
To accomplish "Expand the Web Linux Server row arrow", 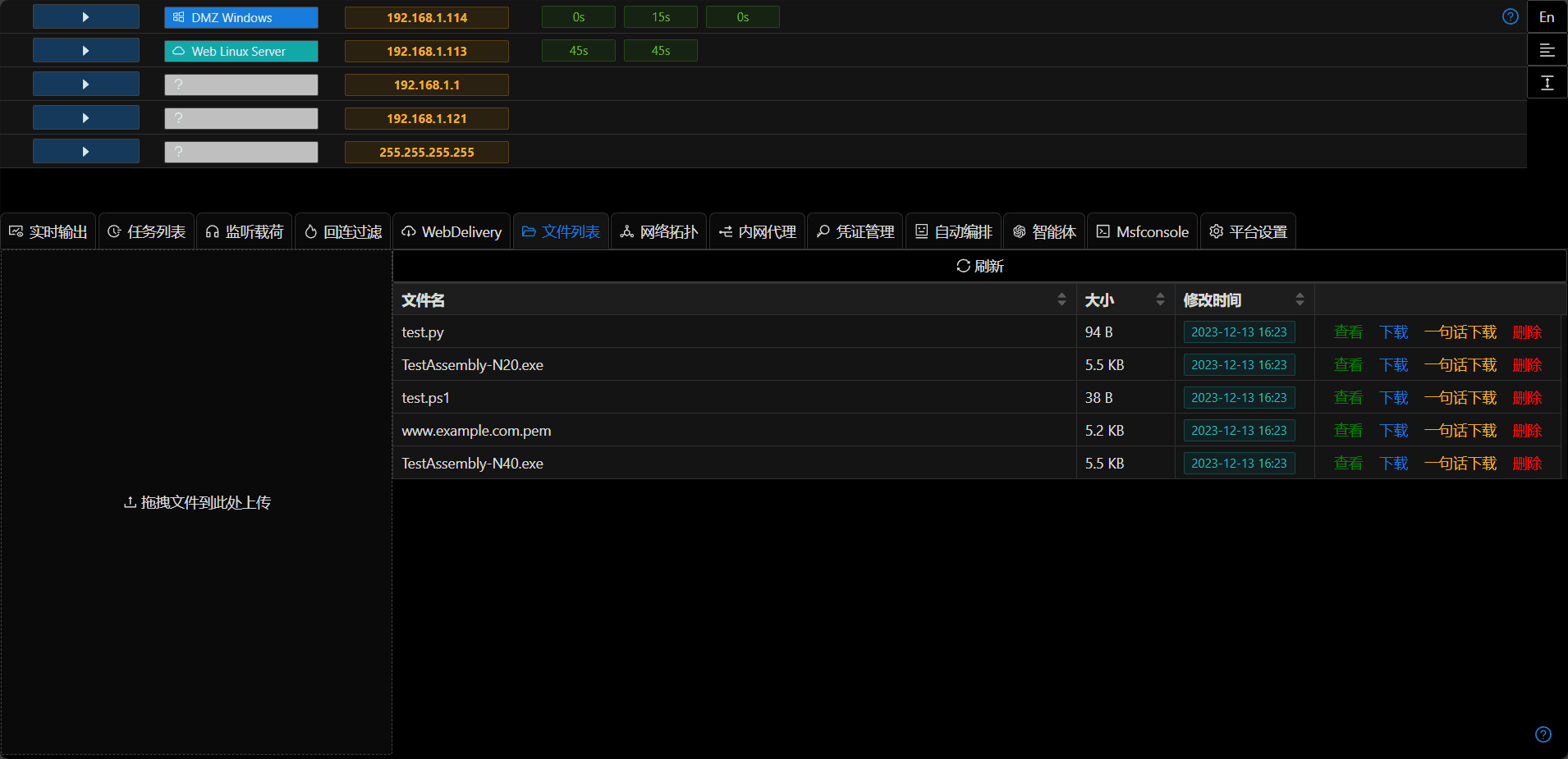I will point(85,51).
